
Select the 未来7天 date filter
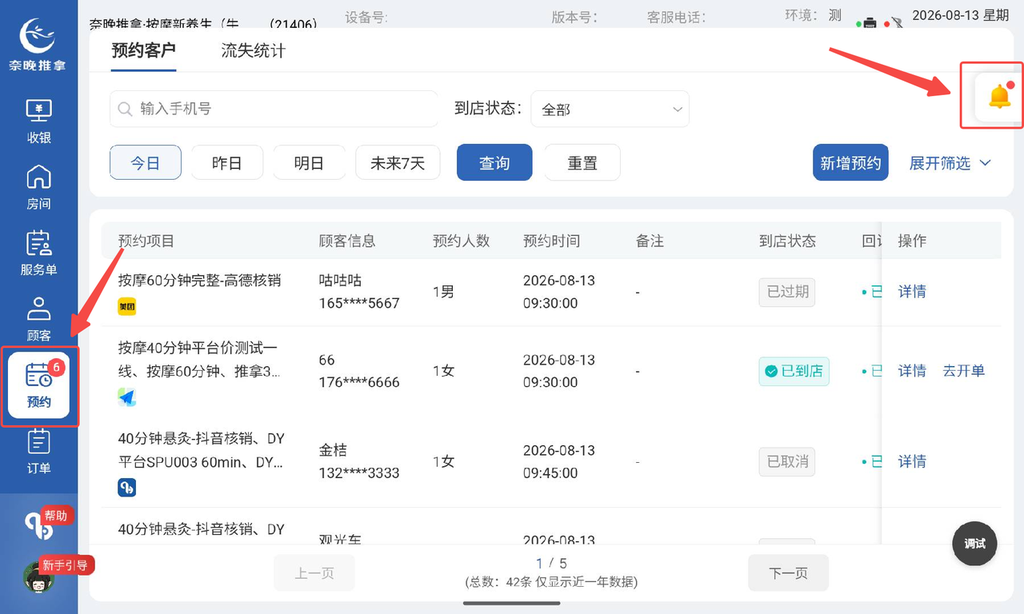click(398, 163)
